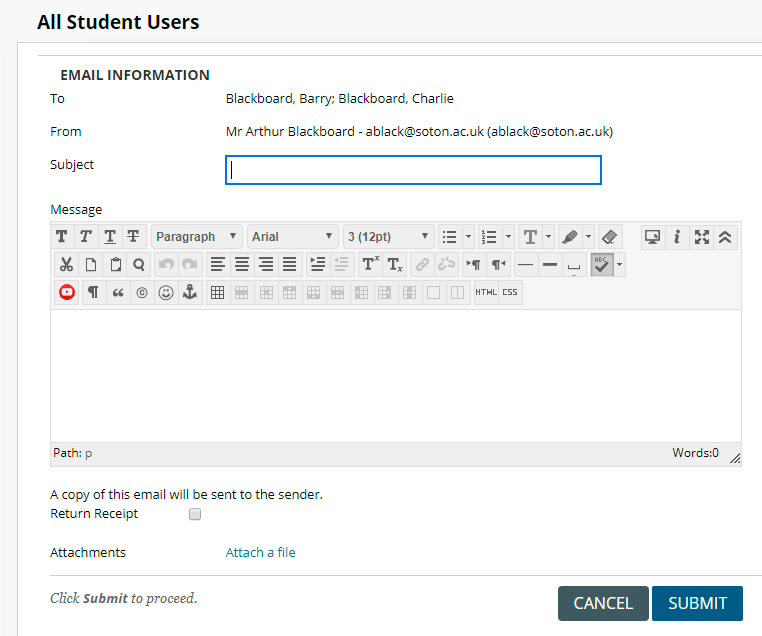Click the remove formatting eraser icon
762x636 pixels.
(x=609, y=237)
